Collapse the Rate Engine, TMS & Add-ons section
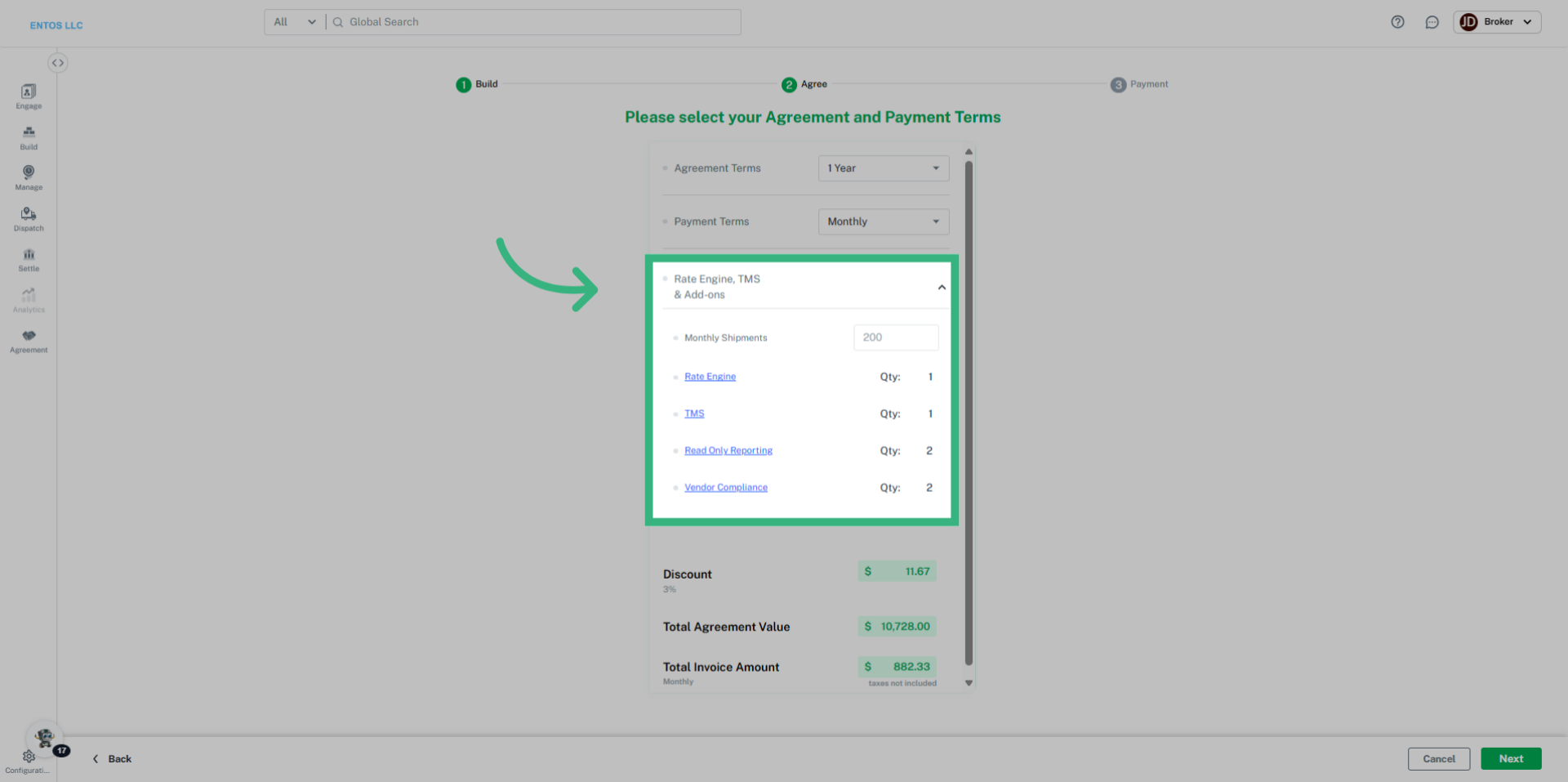Viewport: 1568px width, 782px height. 941,287
